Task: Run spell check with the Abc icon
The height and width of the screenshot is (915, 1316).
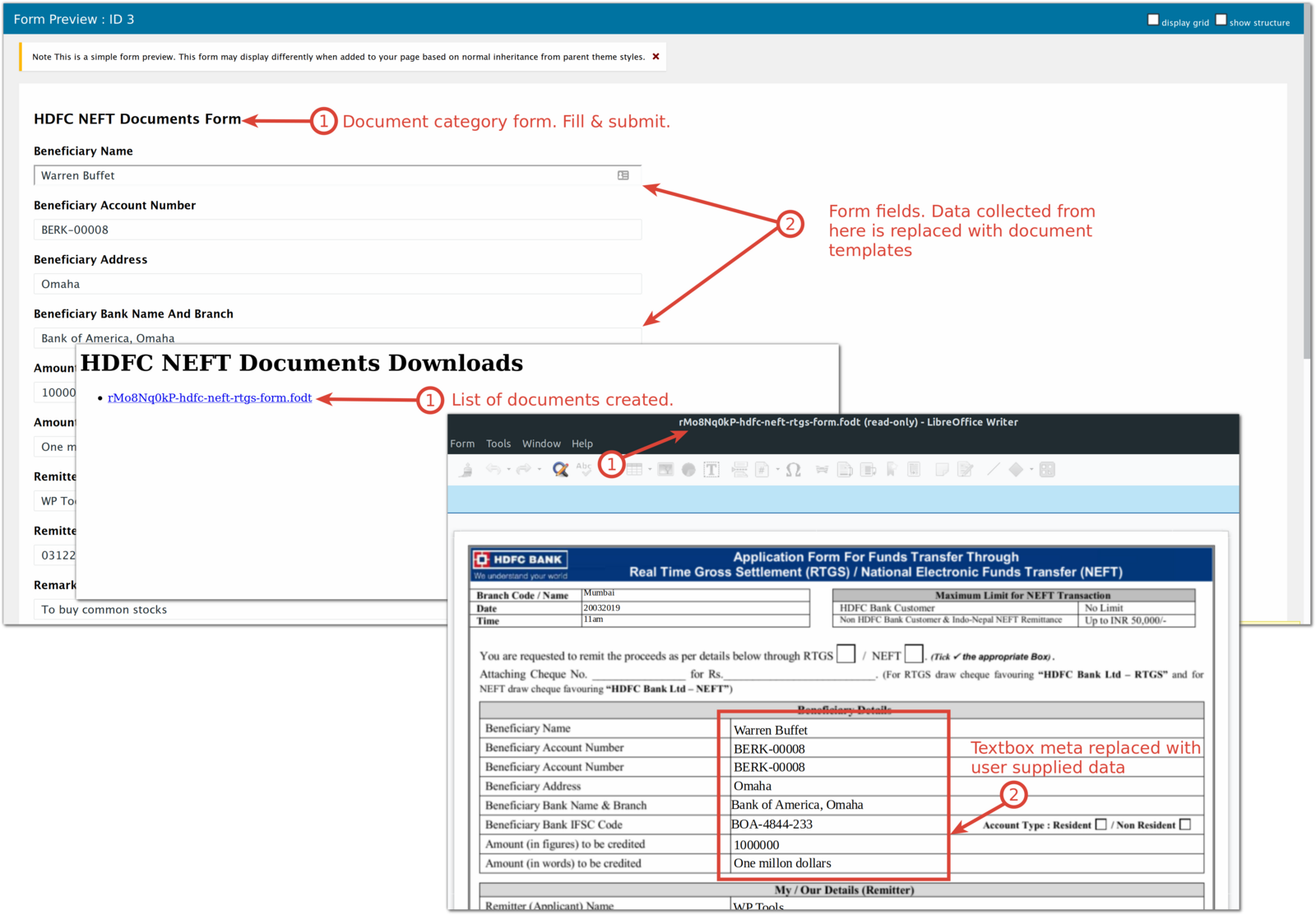Action: click(583, 469)
